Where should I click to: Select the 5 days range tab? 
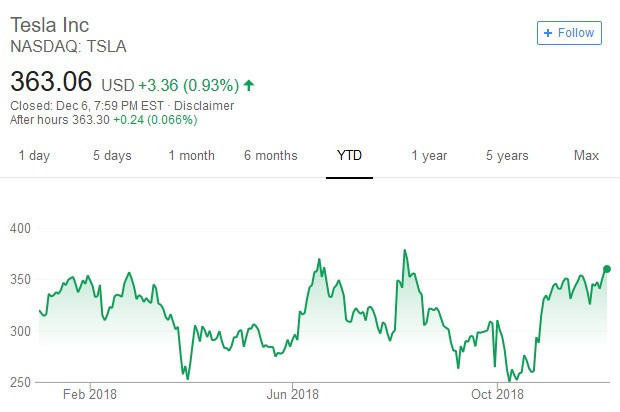[x=112, y=155]
